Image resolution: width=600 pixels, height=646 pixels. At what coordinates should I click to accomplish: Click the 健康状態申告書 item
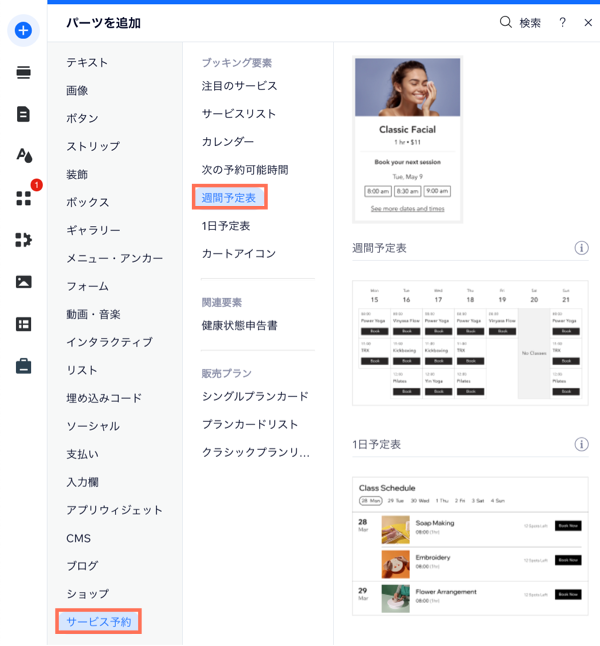tap(240, 326)
